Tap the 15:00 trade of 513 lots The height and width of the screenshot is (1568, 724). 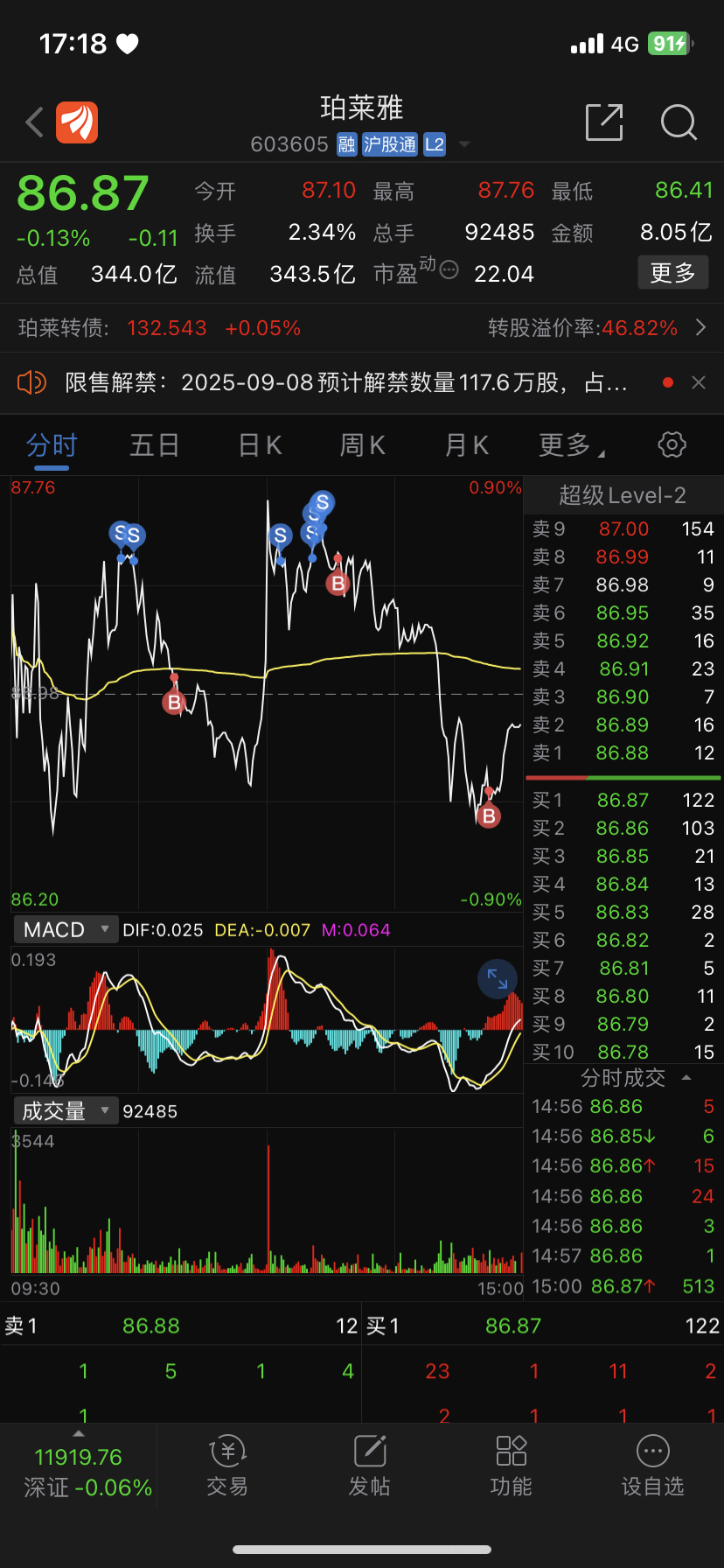(623, 1286)
